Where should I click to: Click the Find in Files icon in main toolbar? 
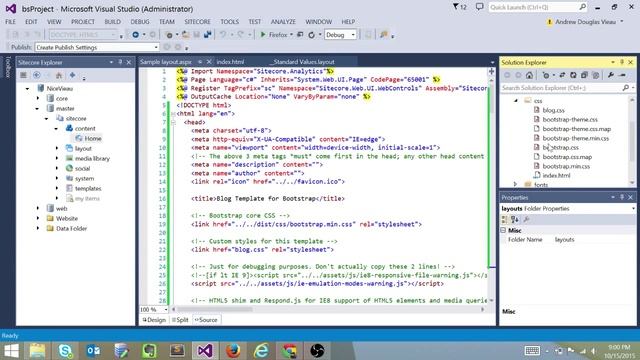click(383, 35)
